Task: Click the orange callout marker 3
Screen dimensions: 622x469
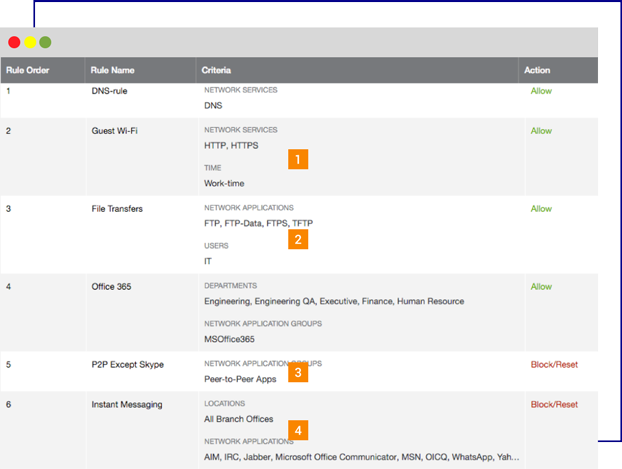Action: point(297,373)
